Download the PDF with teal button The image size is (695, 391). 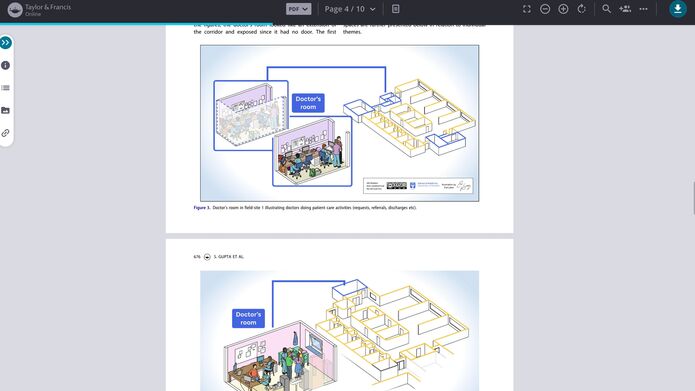(x=678, y=9)
